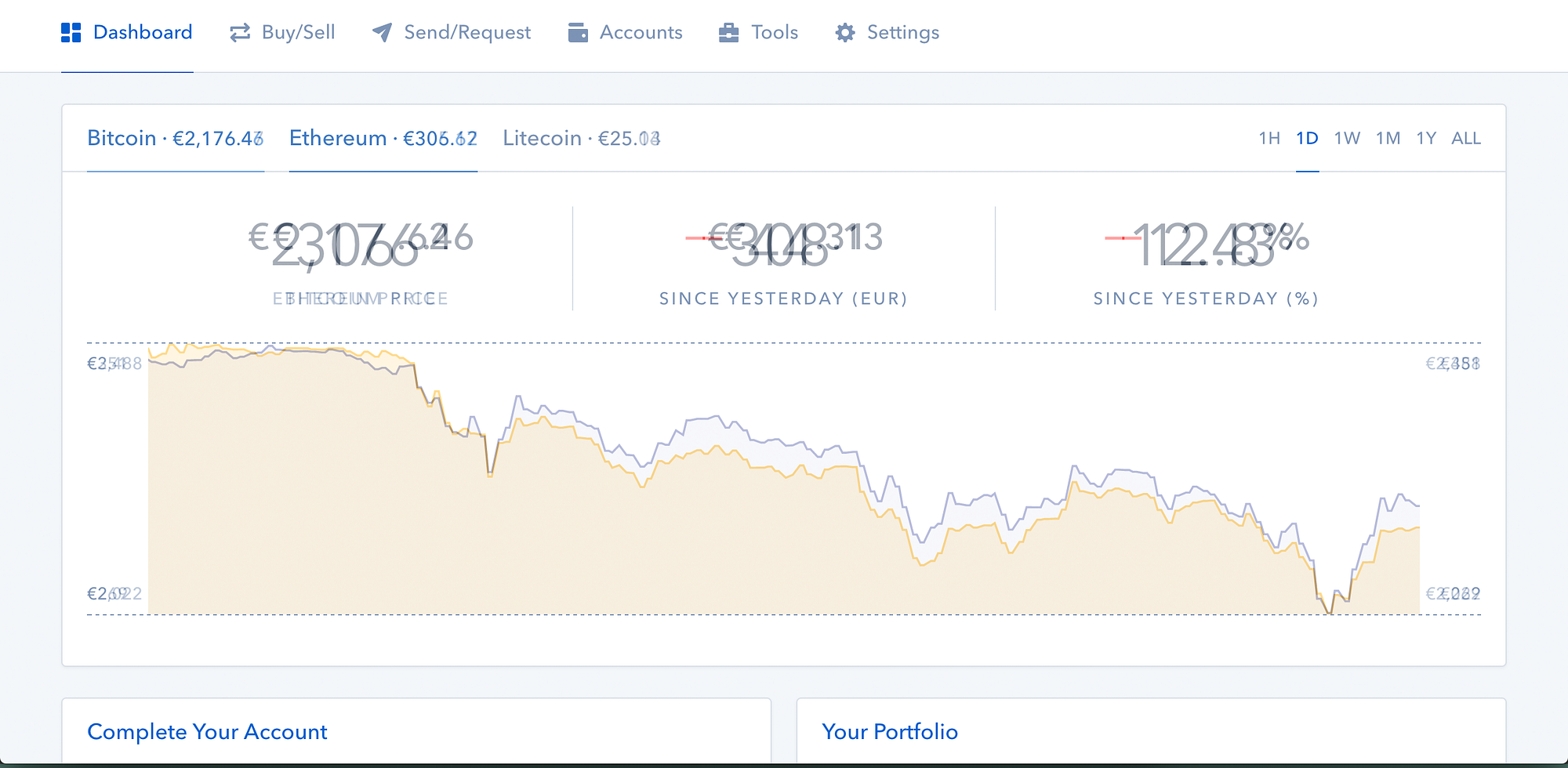This screenshot has width=1568, height=768.
Task: Open the Buy/Sell page
Action: click(x=282, y=32)
